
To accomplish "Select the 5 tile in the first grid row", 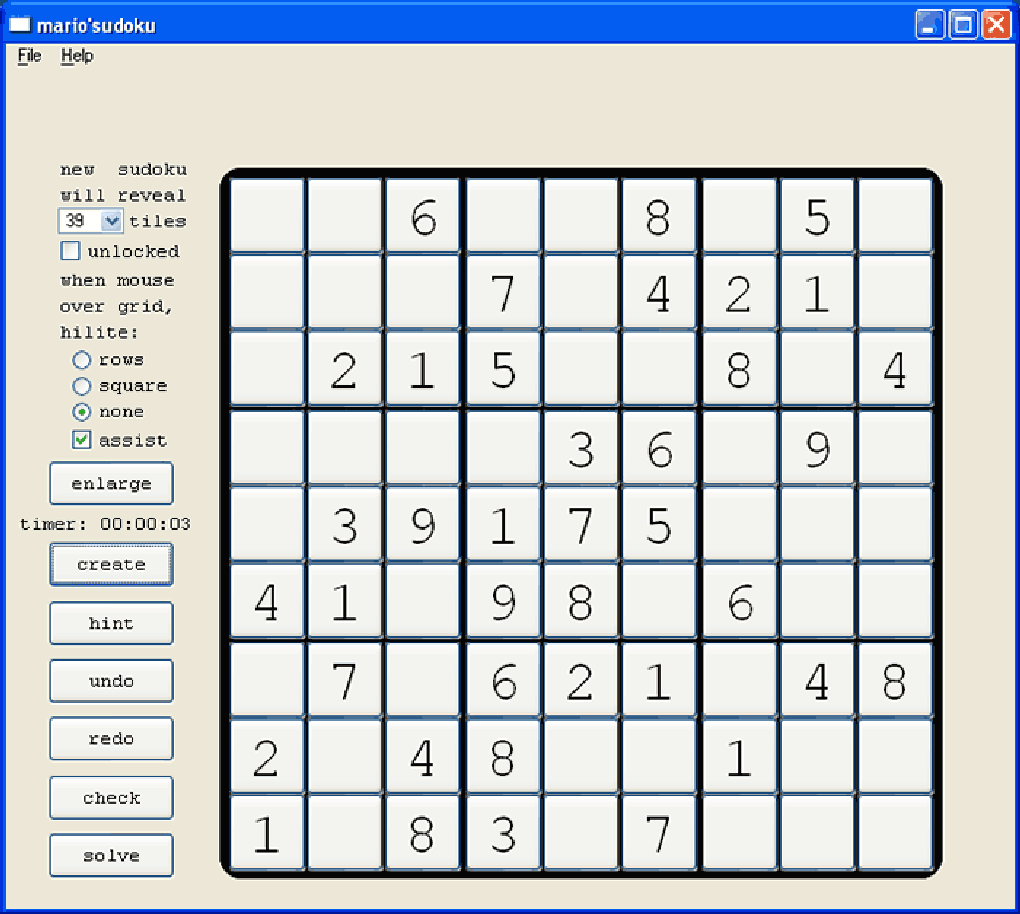I will tap(817, 216).
